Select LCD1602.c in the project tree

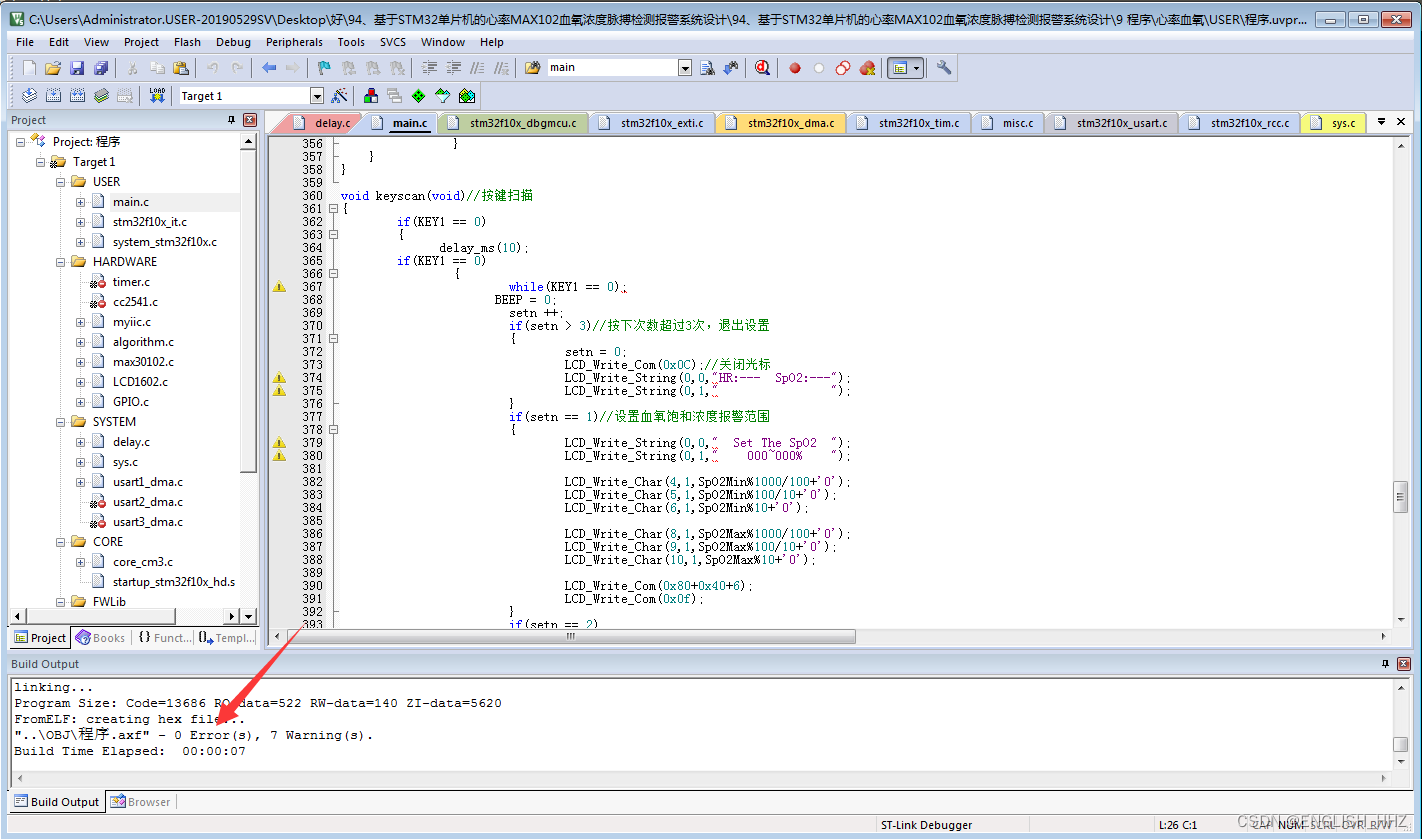pos(140,382)
